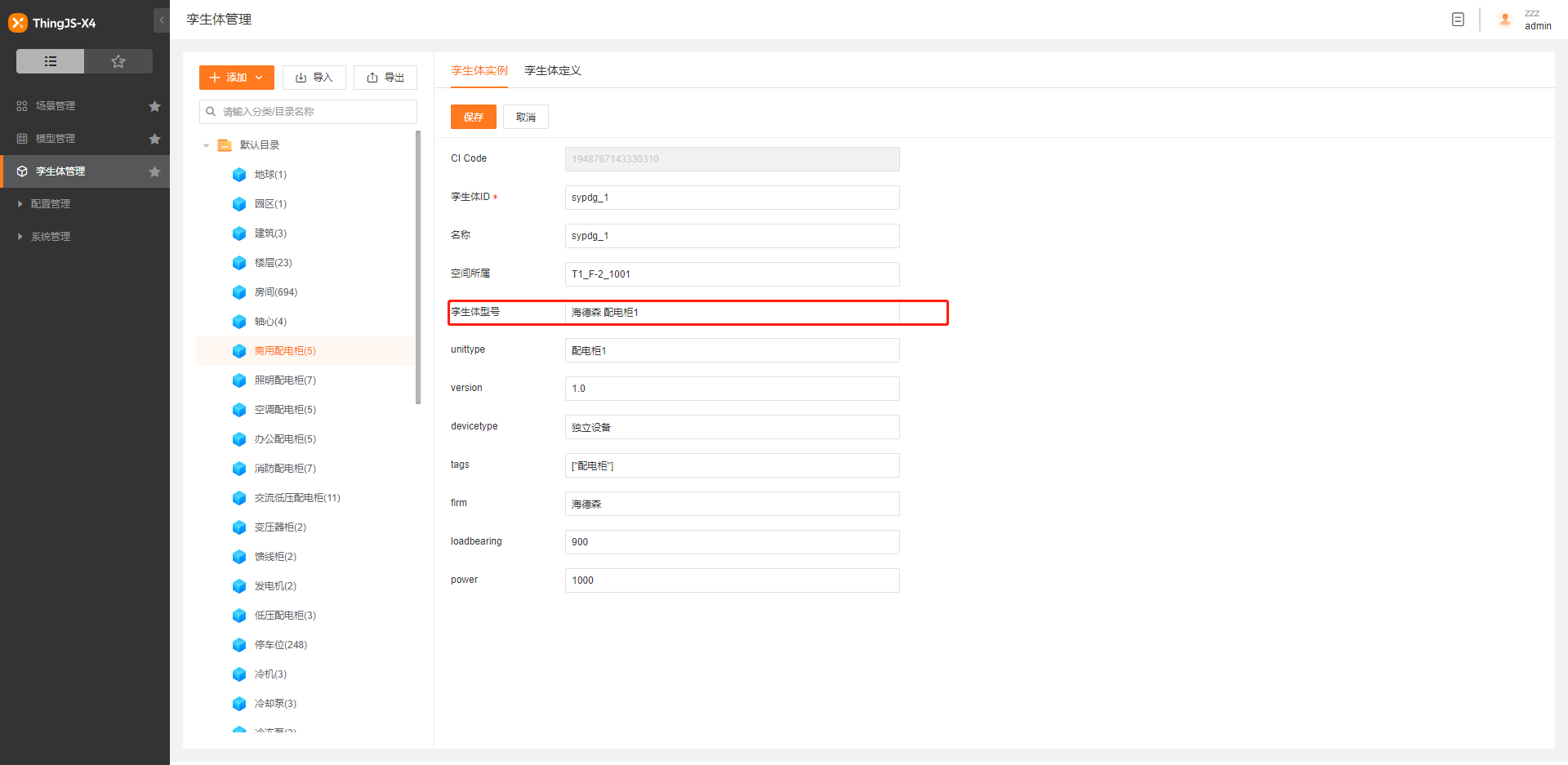Click the document icon in top bar
1568x765 pixels.
[x=1458, y=20]
